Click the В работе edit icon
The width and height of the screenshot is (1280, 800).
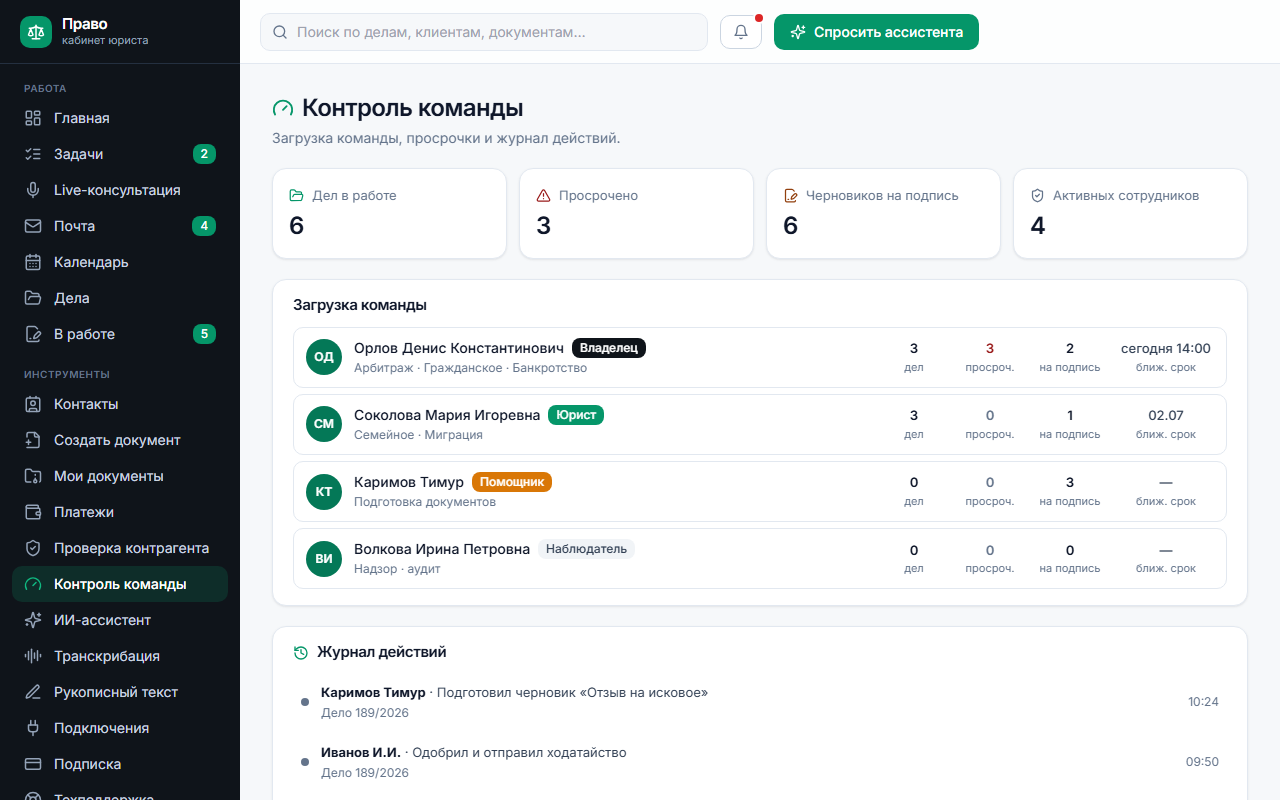(33, 334)
